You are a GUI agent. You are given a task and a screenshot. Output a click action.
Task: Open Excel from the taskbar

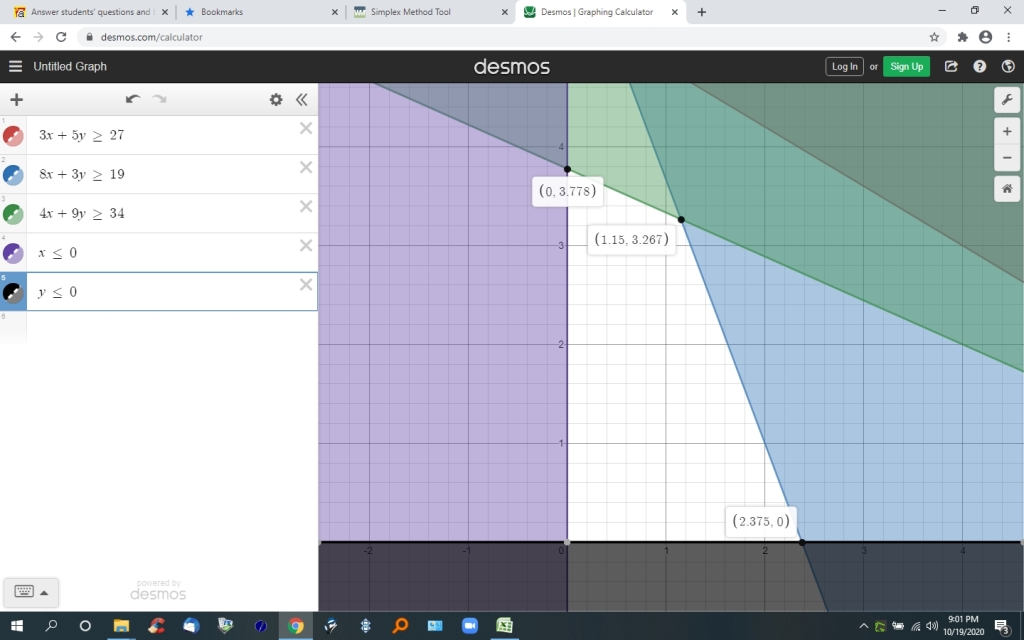tap(504, 626)
